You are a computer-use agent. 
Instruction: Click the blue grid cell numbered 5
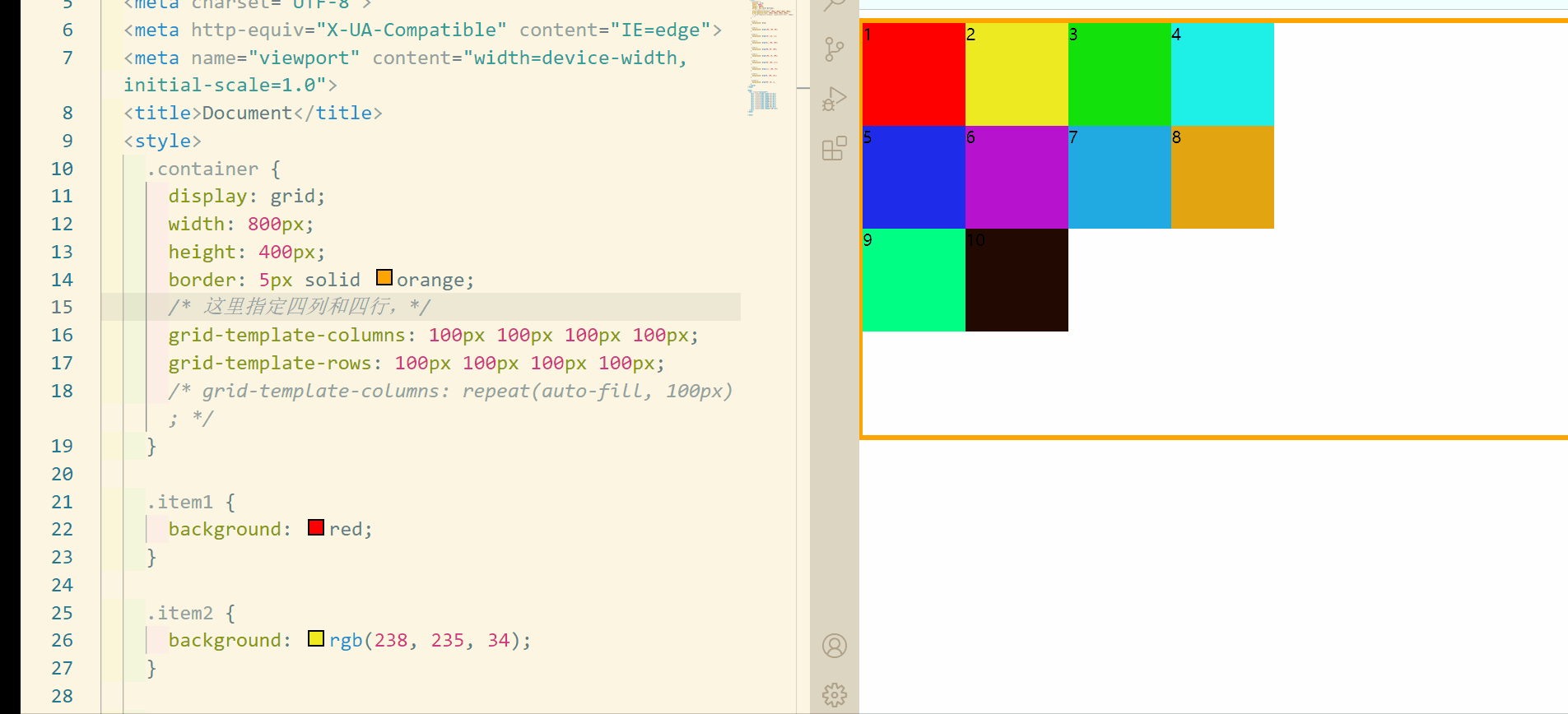point(914,177)
